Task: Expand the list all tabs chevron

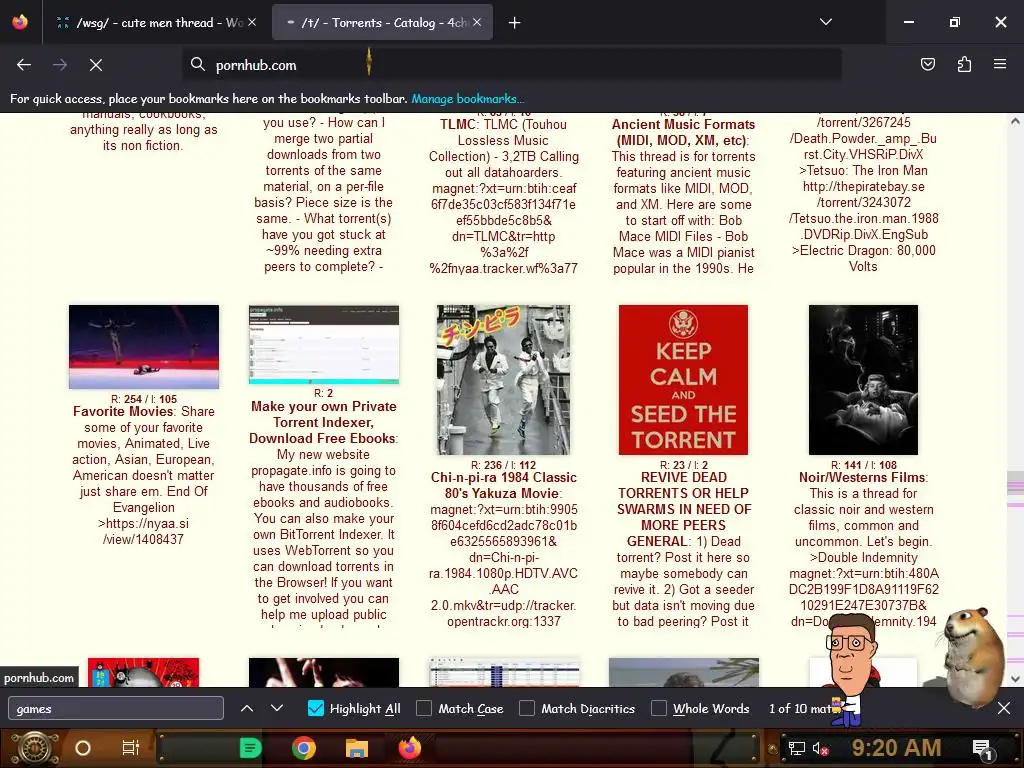Action: pyautogui.click(x=826, y=22)
